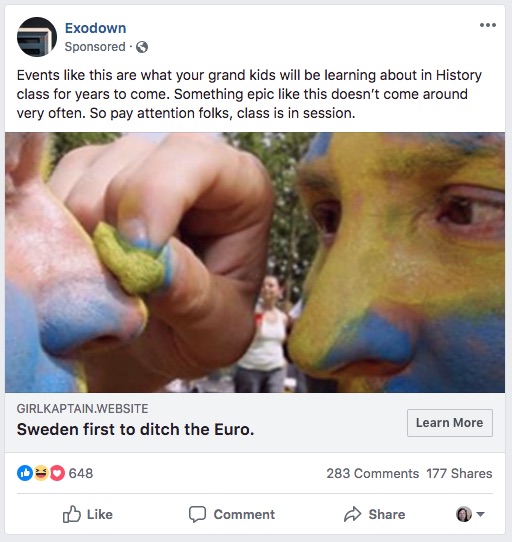Click the share arrow icon
512x542 pixels.
pos(352,514)
